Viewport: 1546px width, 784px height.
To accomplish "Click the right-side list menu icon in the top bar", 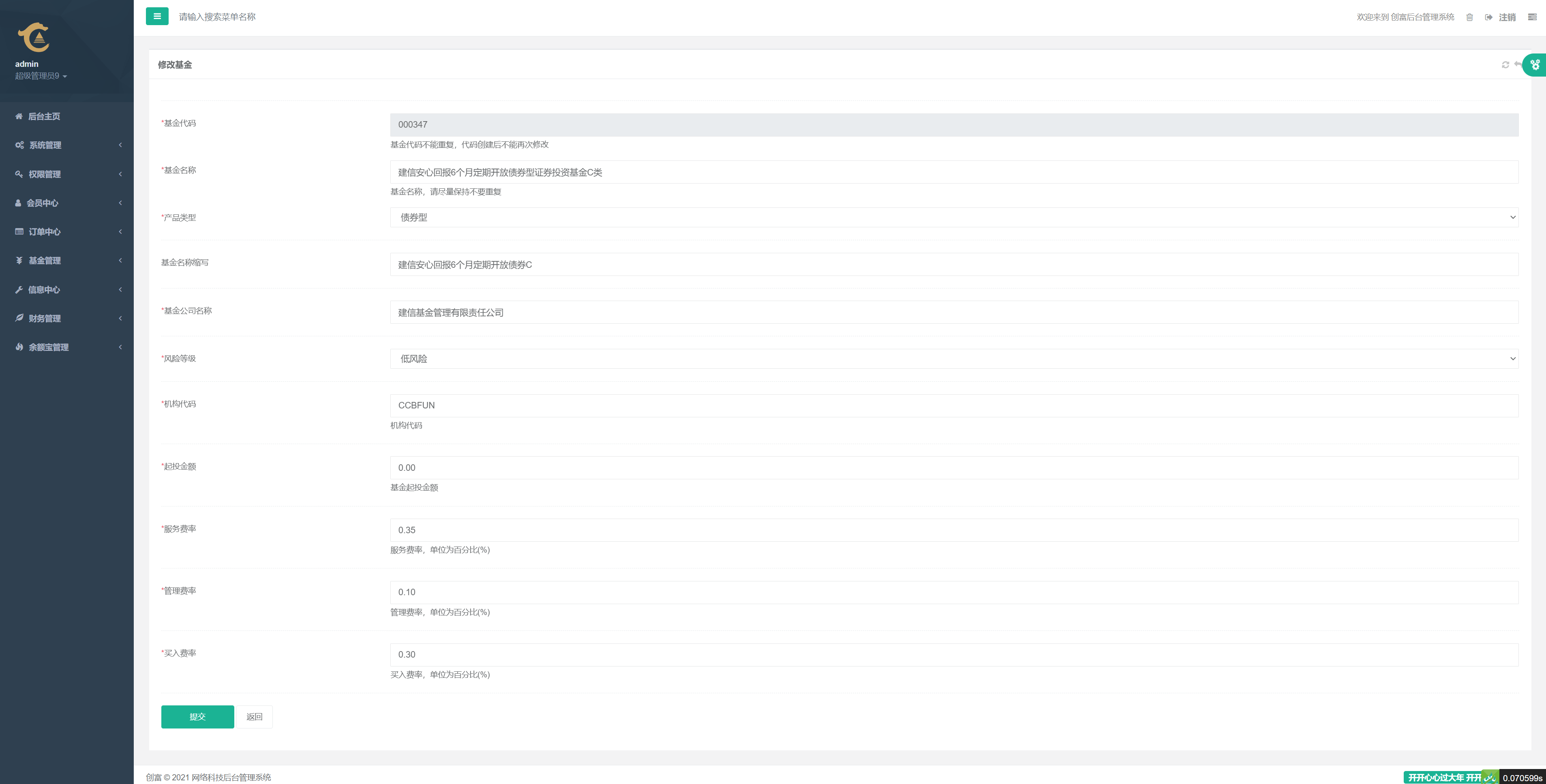I will click(1531, 17).
